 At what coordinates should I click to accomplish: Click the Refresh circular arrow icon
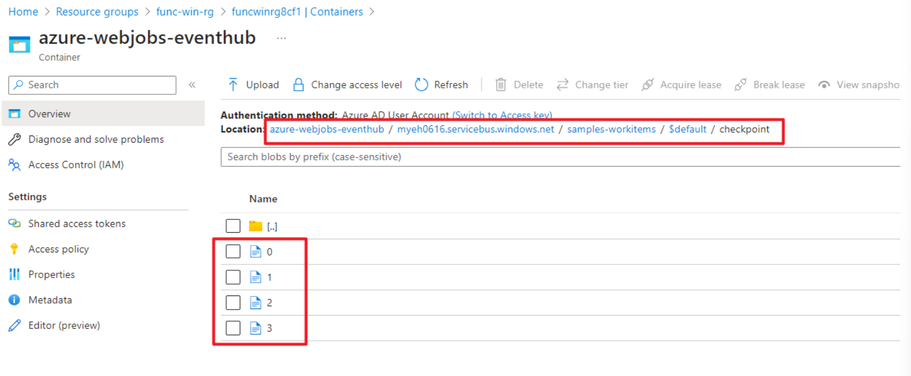[421, 85]
